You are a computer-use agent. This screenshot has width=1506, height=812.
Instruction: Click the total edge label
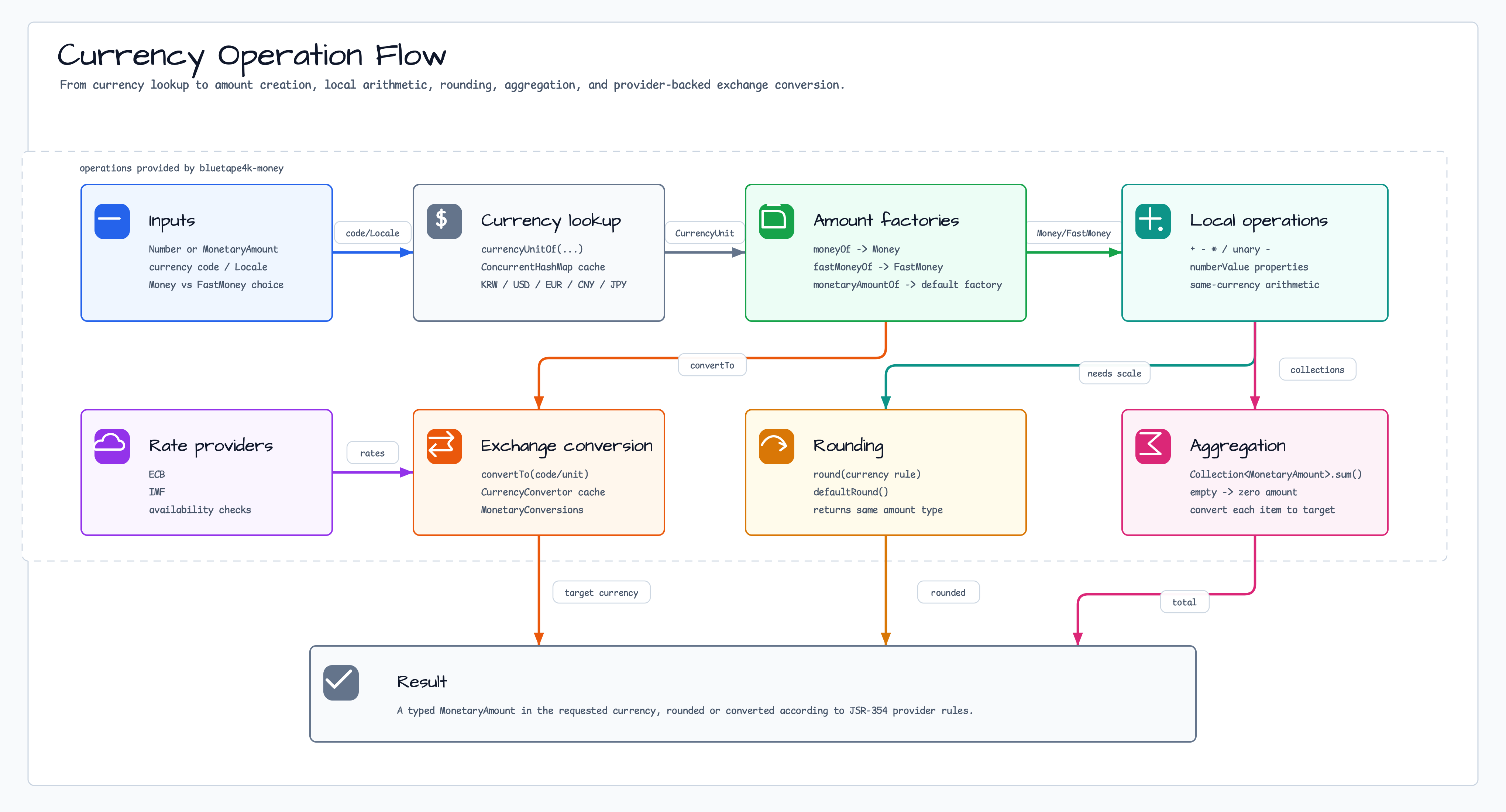[1184, 602]
